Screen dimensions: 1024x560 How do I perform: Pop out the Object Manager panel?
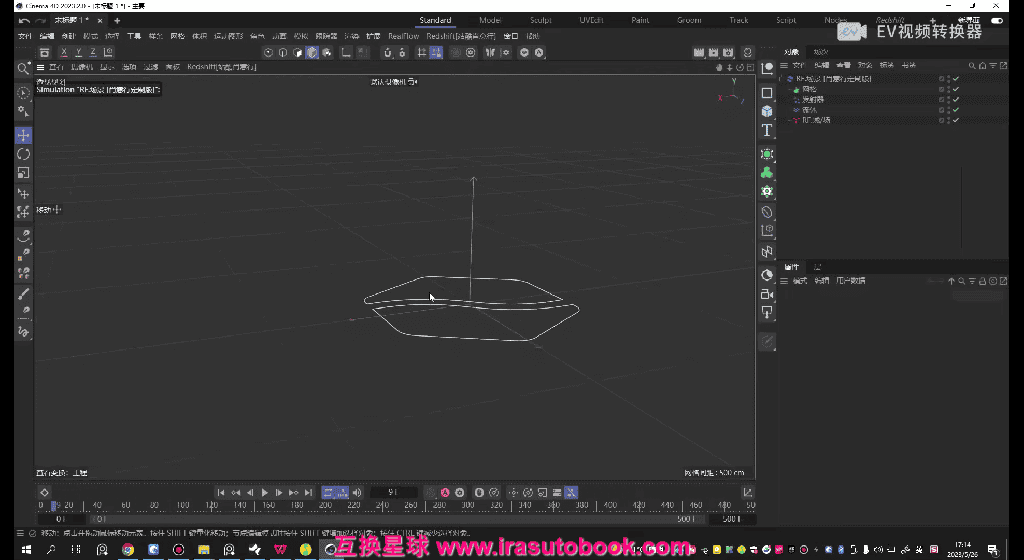click(x=1003, y=65)
